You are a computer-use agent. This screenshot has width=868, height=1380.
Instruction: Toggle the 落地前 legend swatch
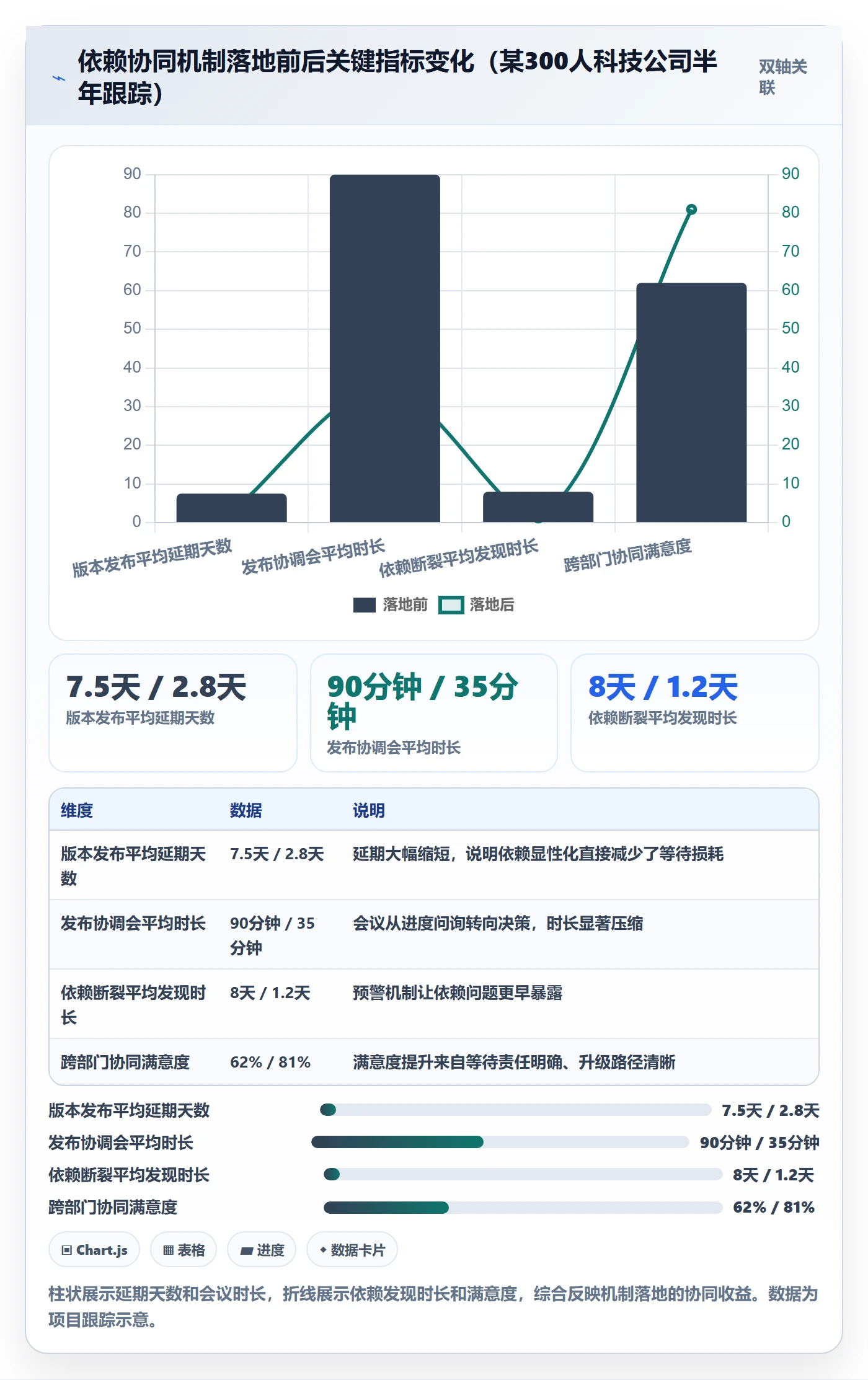364,605
